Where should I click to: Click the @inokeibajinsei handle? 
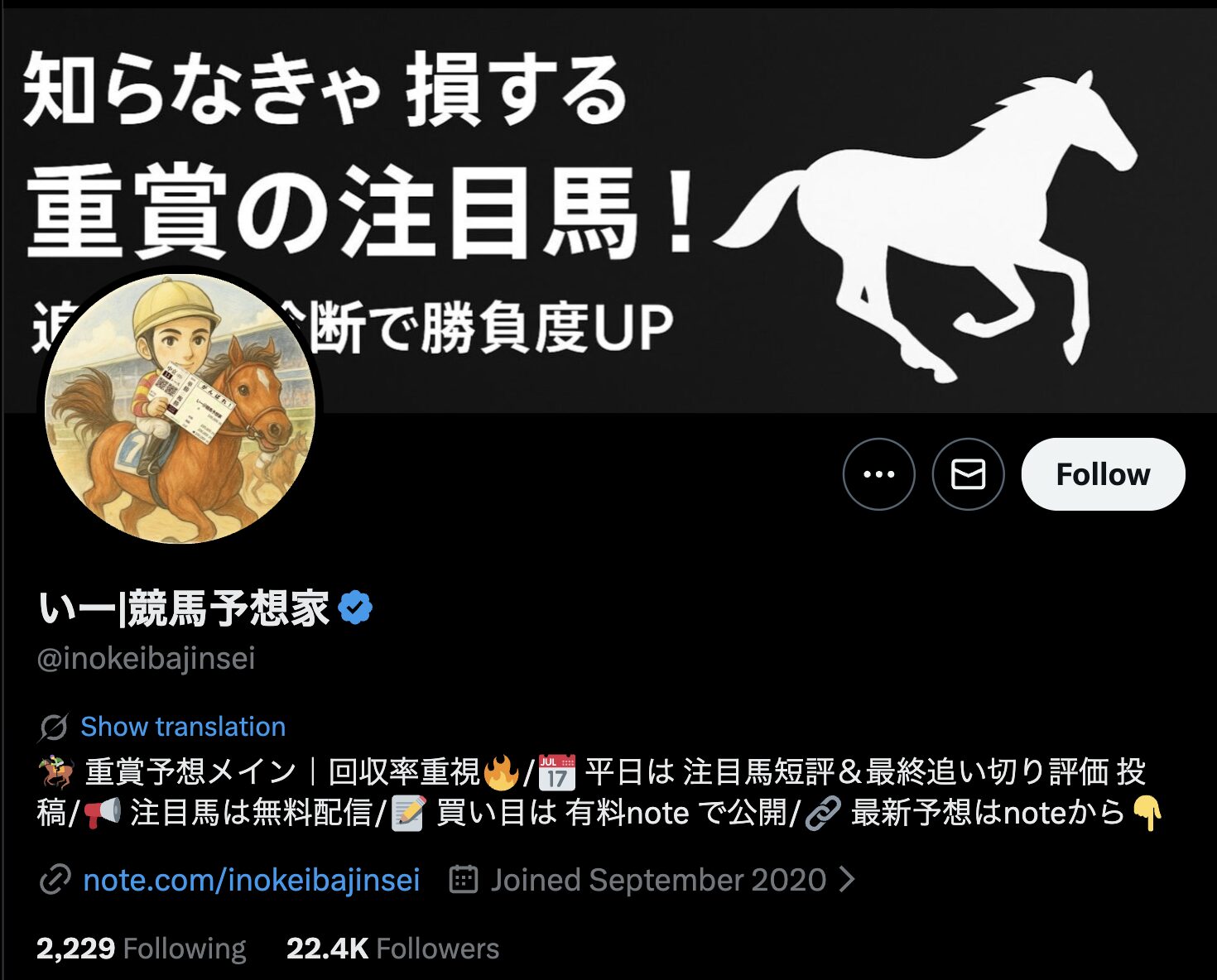147,659
